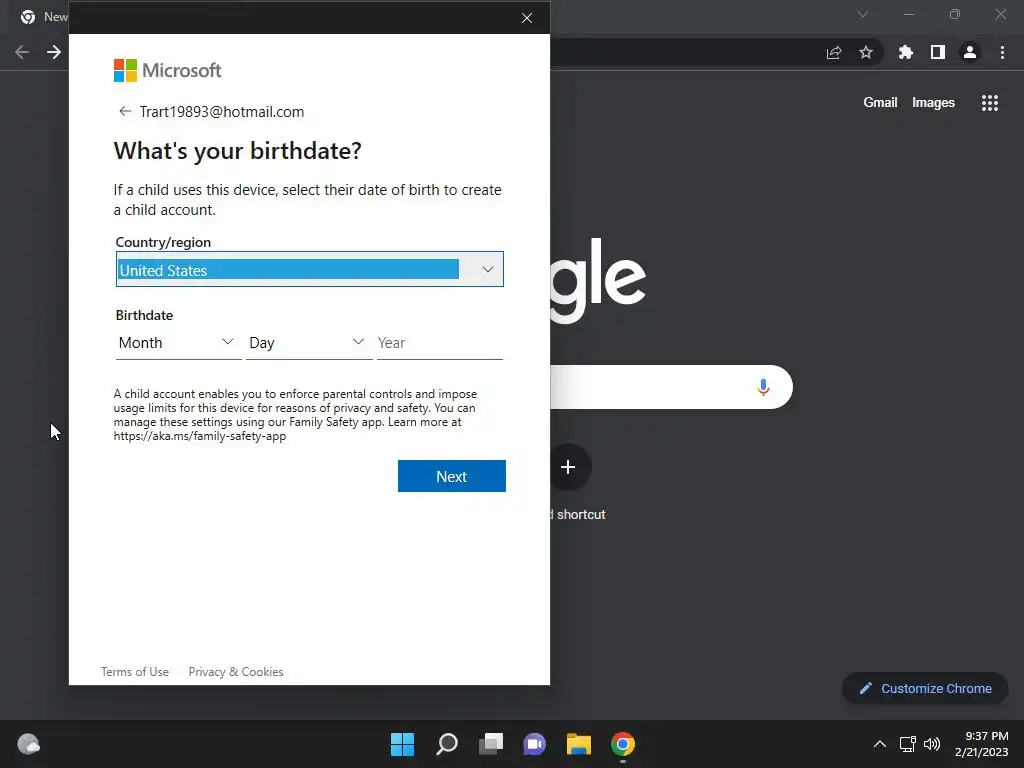This screenshot has height=768, width=1024.
Task: Open Chrome profile avatar icon
Action: [x=970, y=52]
